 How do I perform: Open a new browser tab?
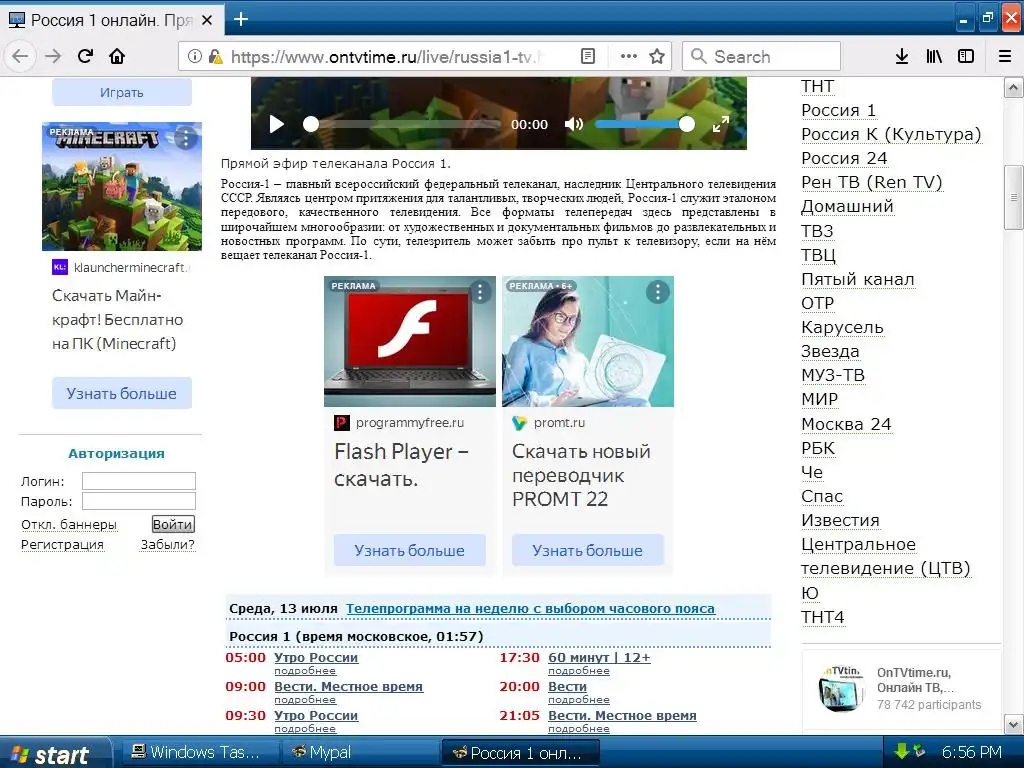coord(241,20)
